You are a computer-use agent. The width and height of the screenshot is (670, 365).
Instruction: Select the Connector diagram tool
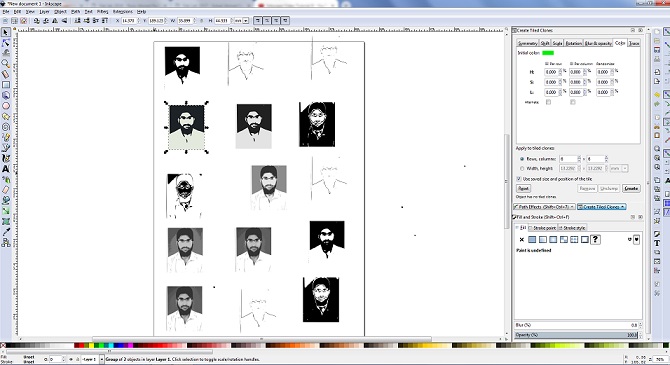click(x=6, y=243)
